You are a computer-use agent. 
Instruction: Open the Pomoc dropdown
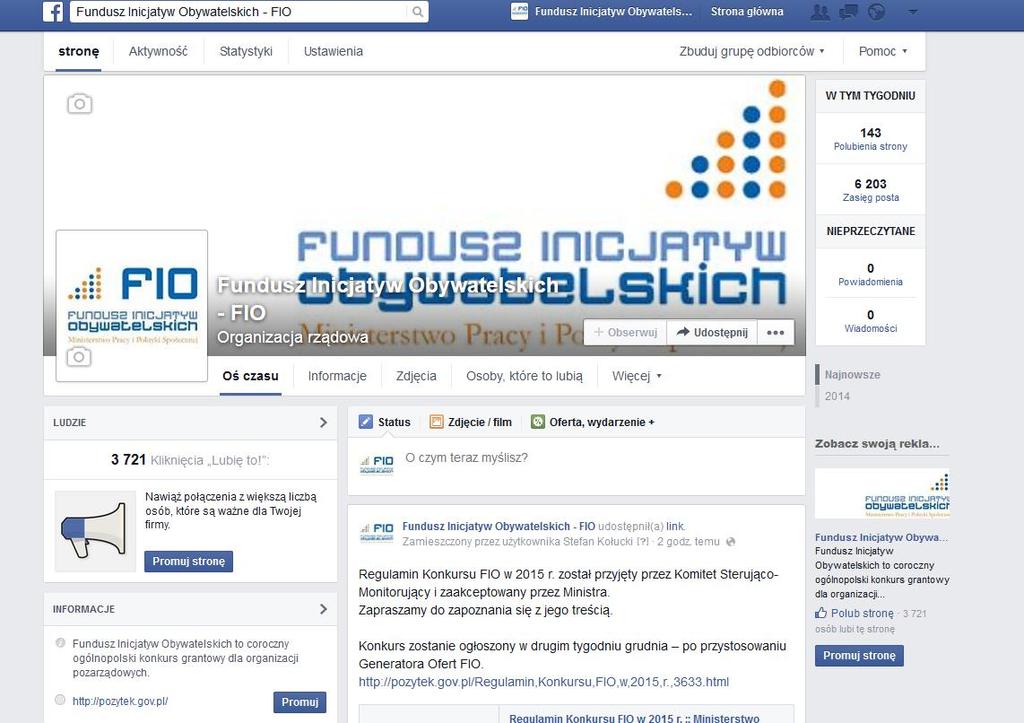(x=883, y=51)
